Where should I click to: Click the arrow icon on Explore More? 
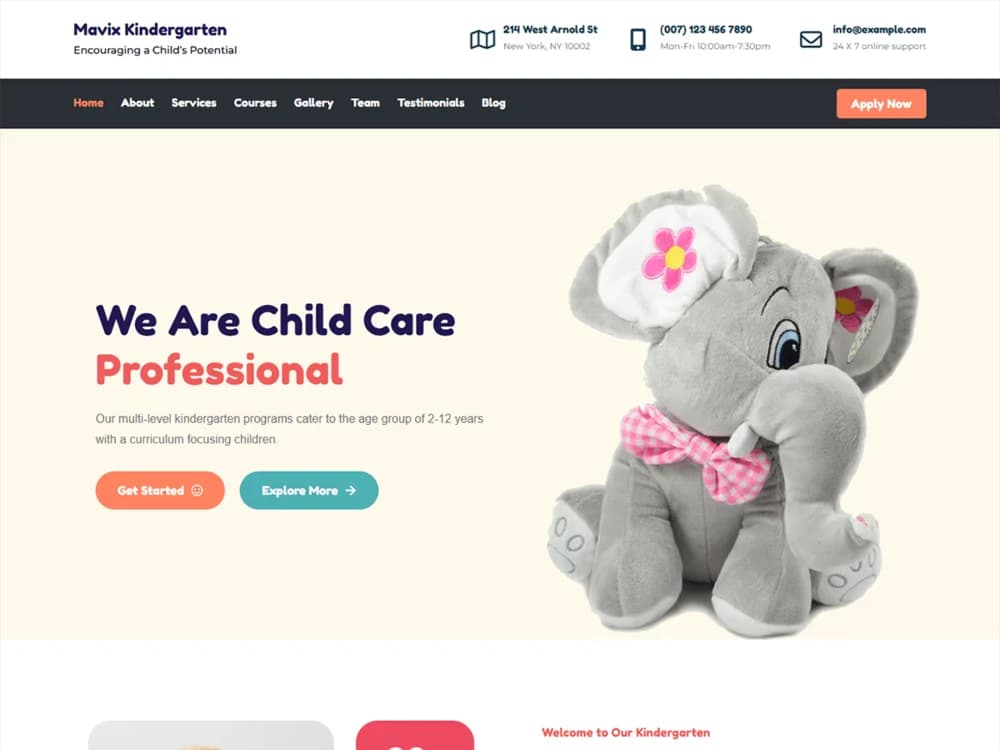pyautogui.click(x=351, y=490)
